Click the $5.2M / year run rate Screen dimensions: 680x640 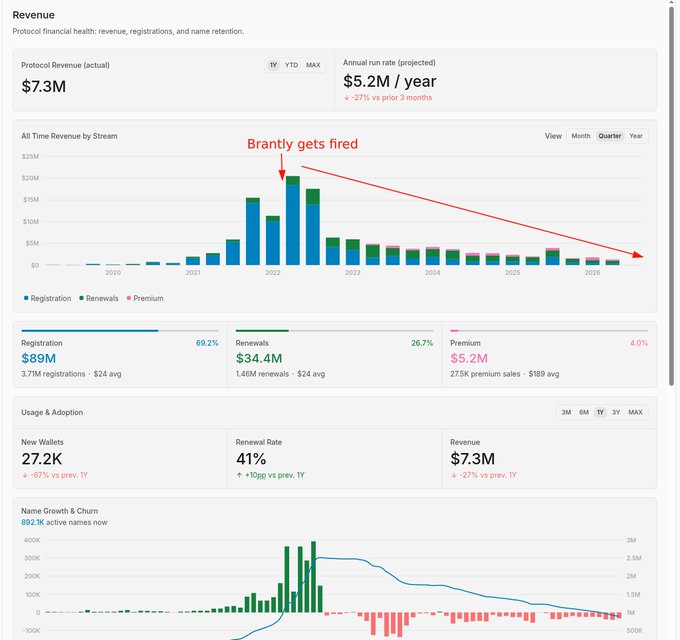click(389, 81)
